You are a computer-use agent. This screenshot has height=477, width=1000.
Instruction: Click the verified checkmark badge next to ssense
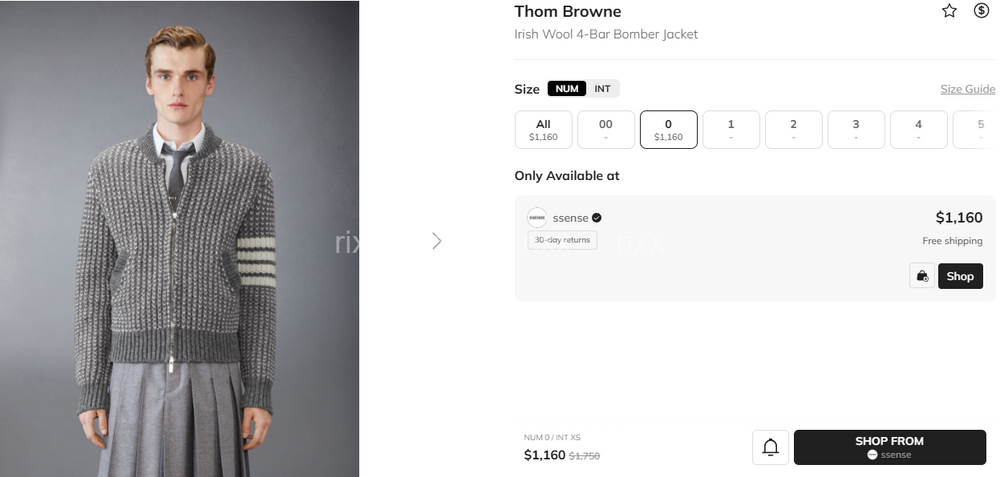[x=597, y=217]
